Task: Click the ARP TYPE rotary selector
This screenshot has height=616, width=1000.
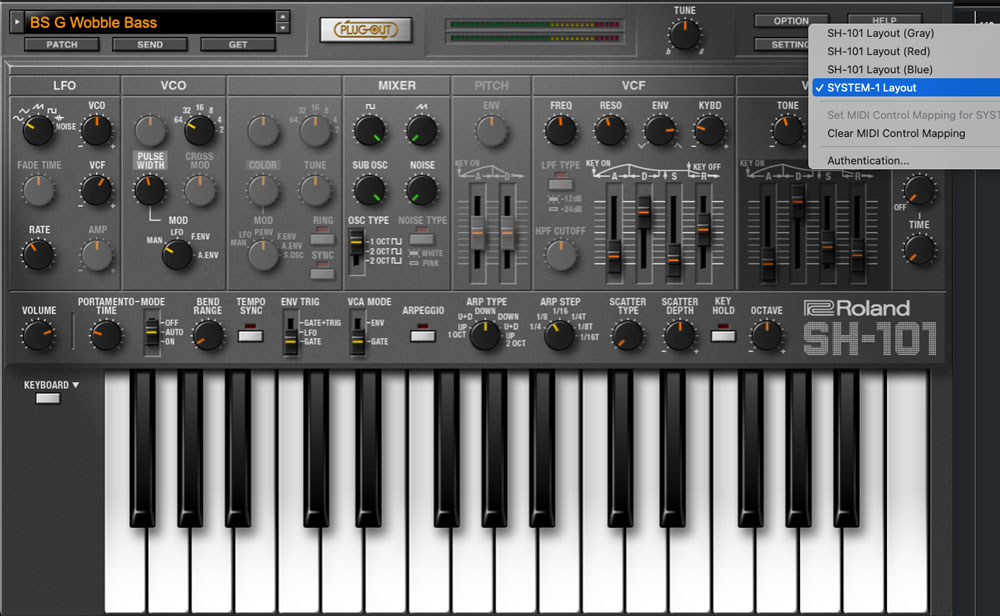Action: [x=485, y=336]
